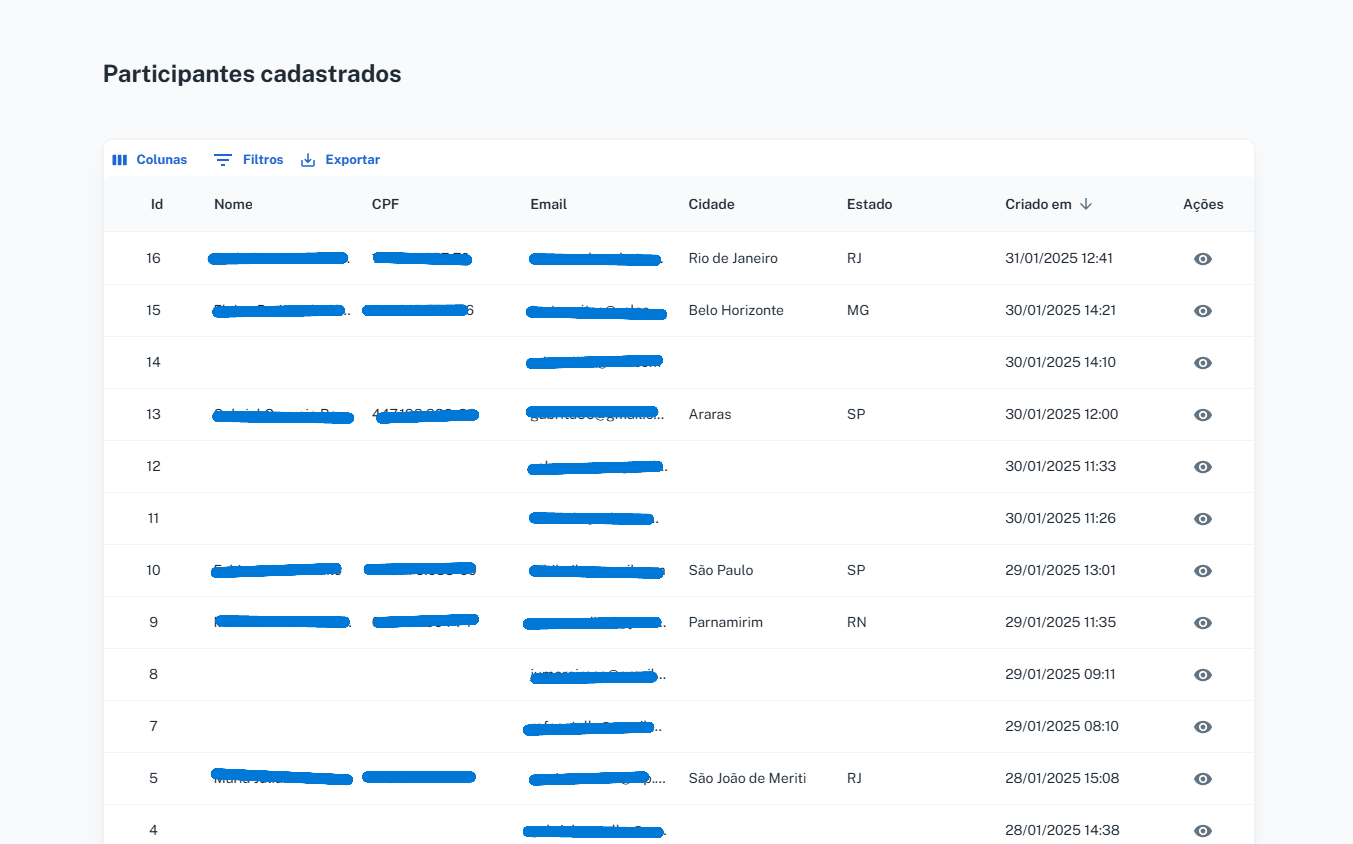Open eye icon for São João de Meriti row
Viewport: 1353px width, 844px height.
pyautogui.click(x=1203, y=779)
